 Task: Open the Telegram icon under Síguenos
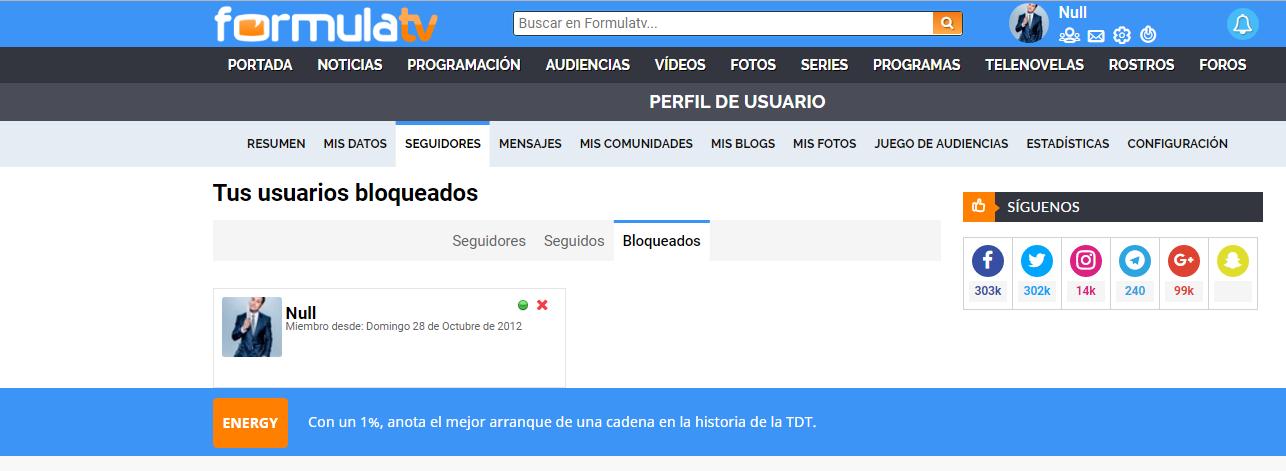tap(1135, 261)
